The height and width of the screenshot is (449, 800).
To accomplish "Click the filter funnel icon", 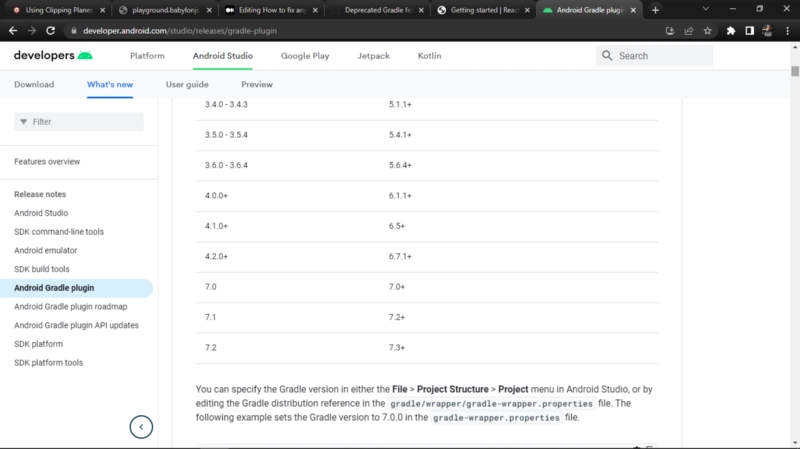I will click(23, 121).
